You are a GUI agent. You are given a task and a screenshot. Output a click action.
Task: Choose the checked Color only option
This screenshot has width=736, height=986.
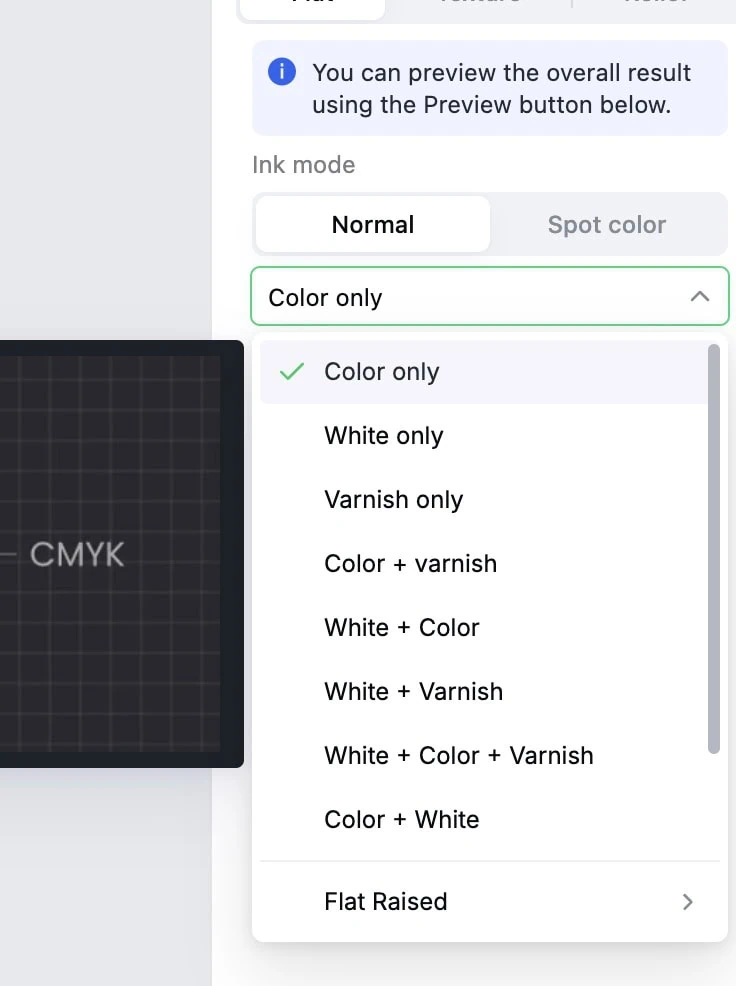[483, 372]
